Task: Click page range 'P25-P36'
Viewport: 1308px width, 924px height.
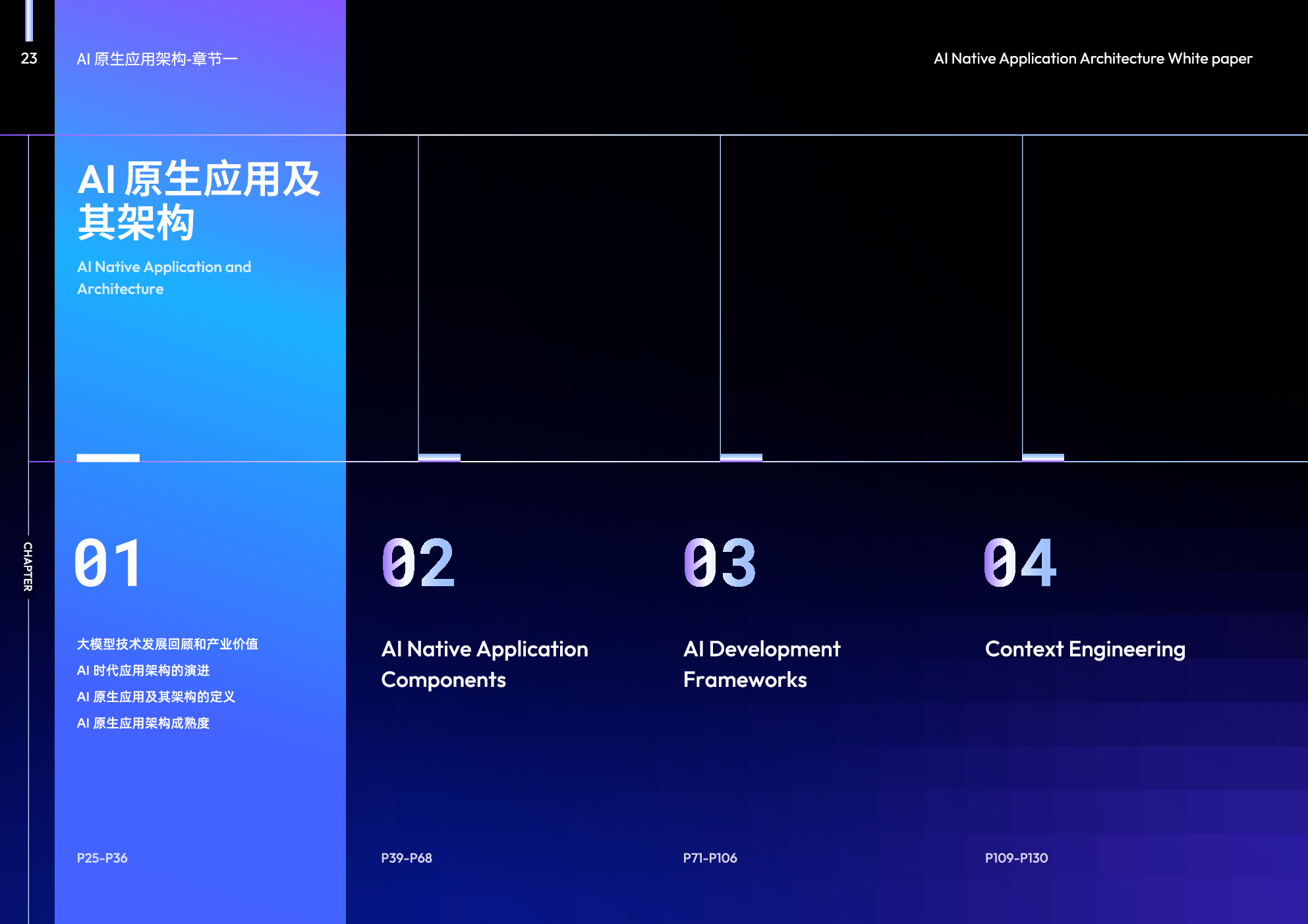Action: click(102, 858)
